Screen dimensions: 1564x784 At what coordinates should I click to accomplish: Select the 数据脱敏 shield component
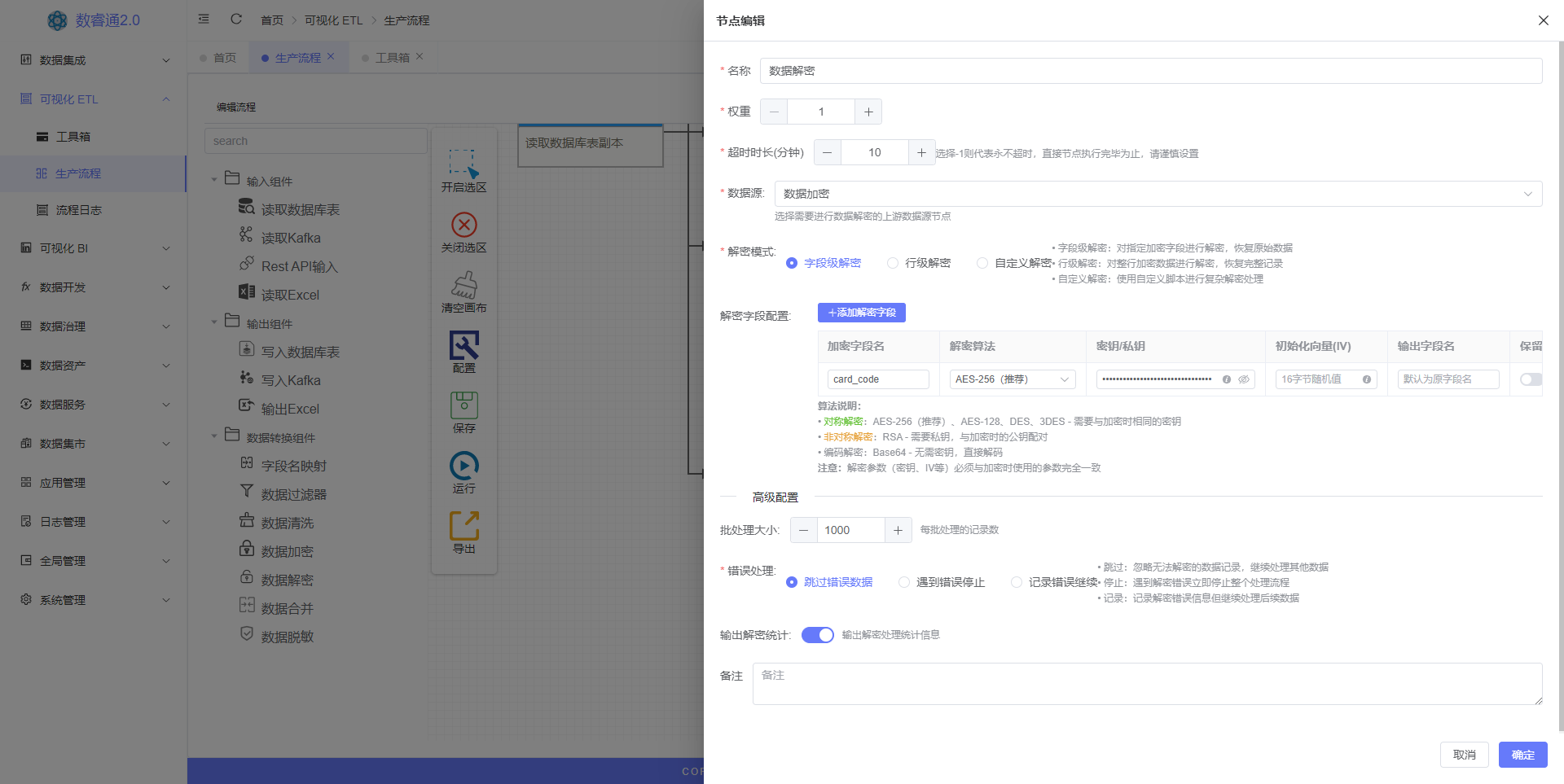click(276, 637)
